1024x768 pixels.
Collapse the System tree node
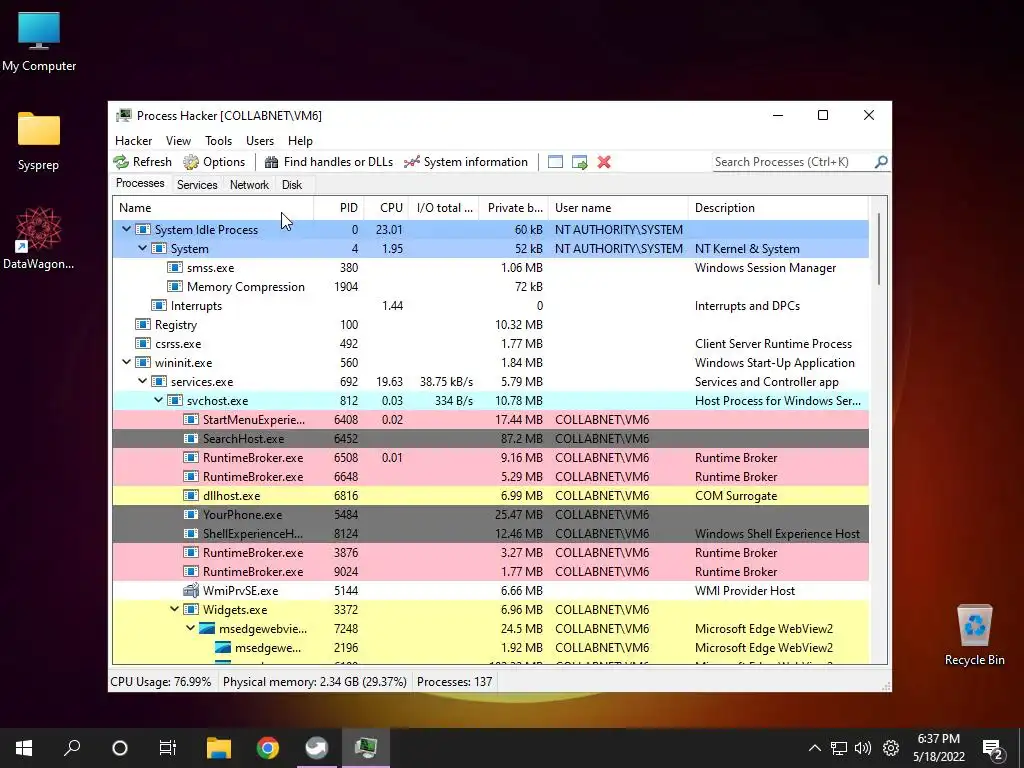[x=142, y=248]
